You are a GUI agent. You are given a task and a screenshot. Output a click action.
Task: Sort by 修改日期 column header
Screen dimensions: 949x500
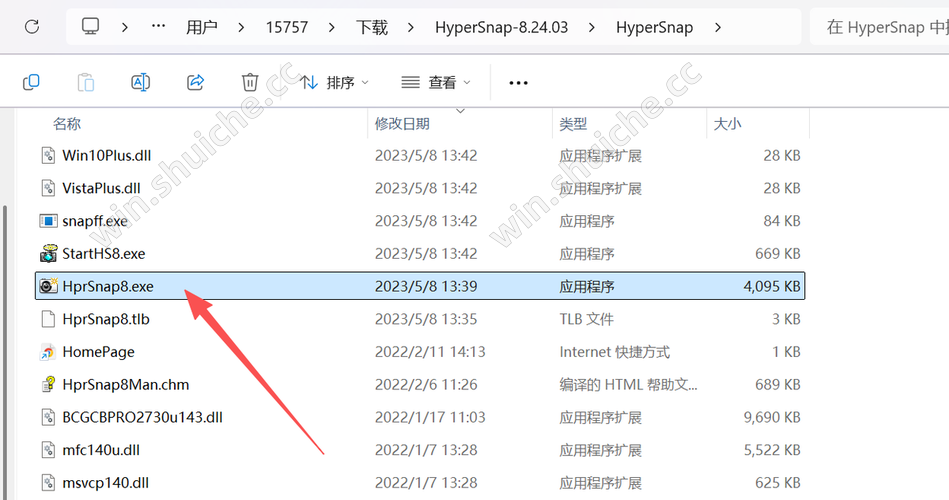point(402,124)
